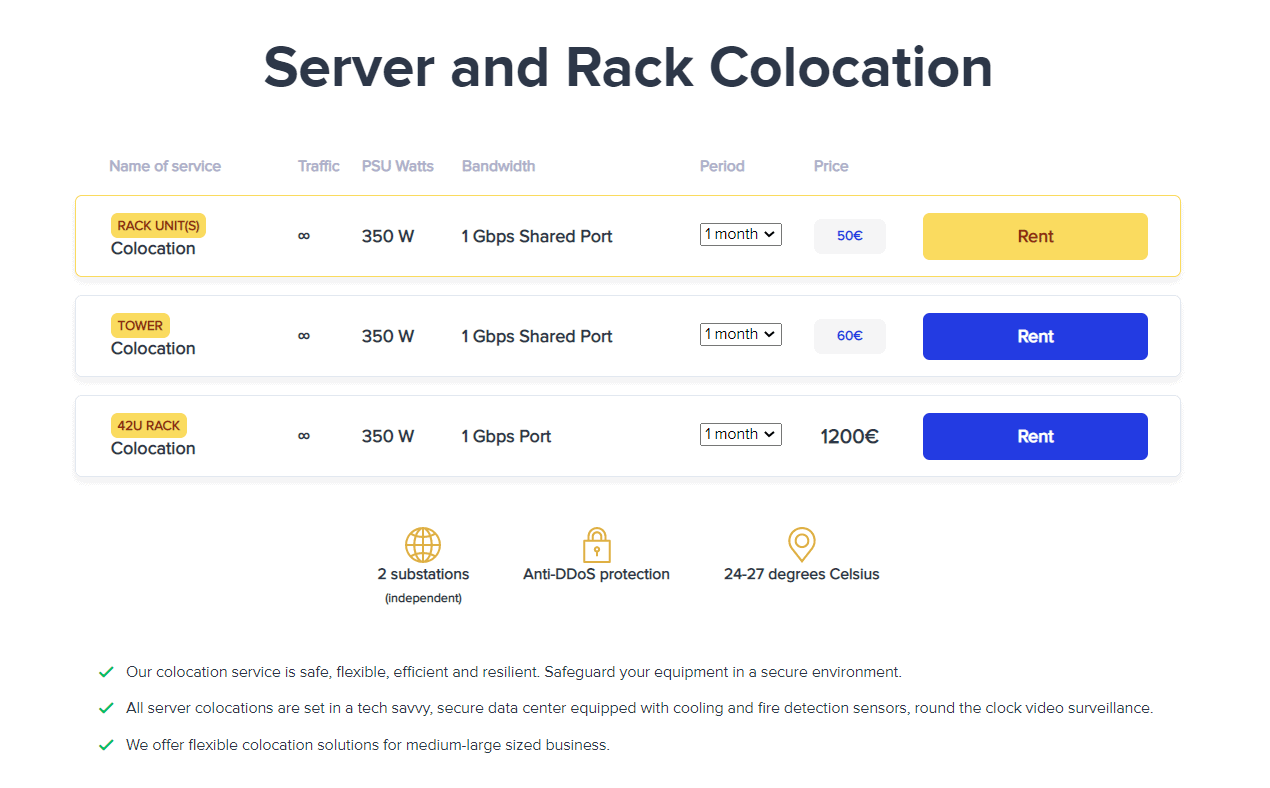Click the infinity traffic symbol in 42U Rack row
Screen dimensions: 1270x788
pos(304,436)
